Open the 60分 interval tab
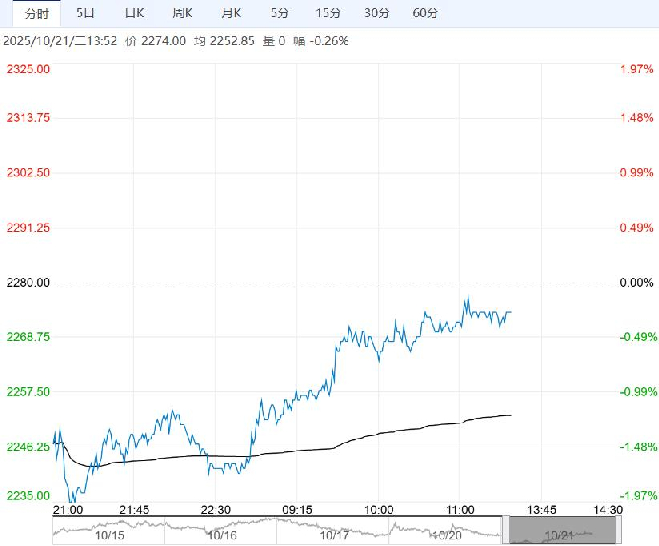The height and width of the screenshot is (546, 659). click(x=425, y=13)
